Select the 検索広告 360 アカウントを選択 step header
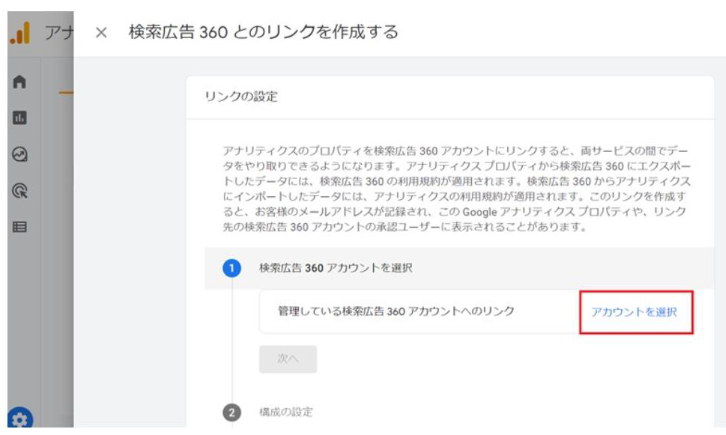Viewport: 726px width, 435px height. click(335, 268)
